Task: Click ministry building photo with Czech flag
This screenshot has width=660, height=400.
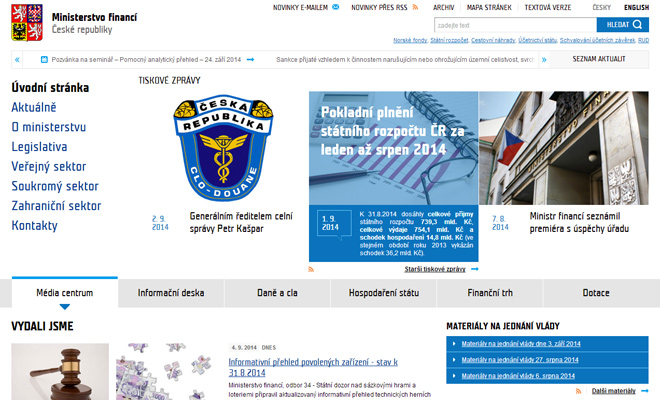Action: pyautogui.click(x=564, y=148)
